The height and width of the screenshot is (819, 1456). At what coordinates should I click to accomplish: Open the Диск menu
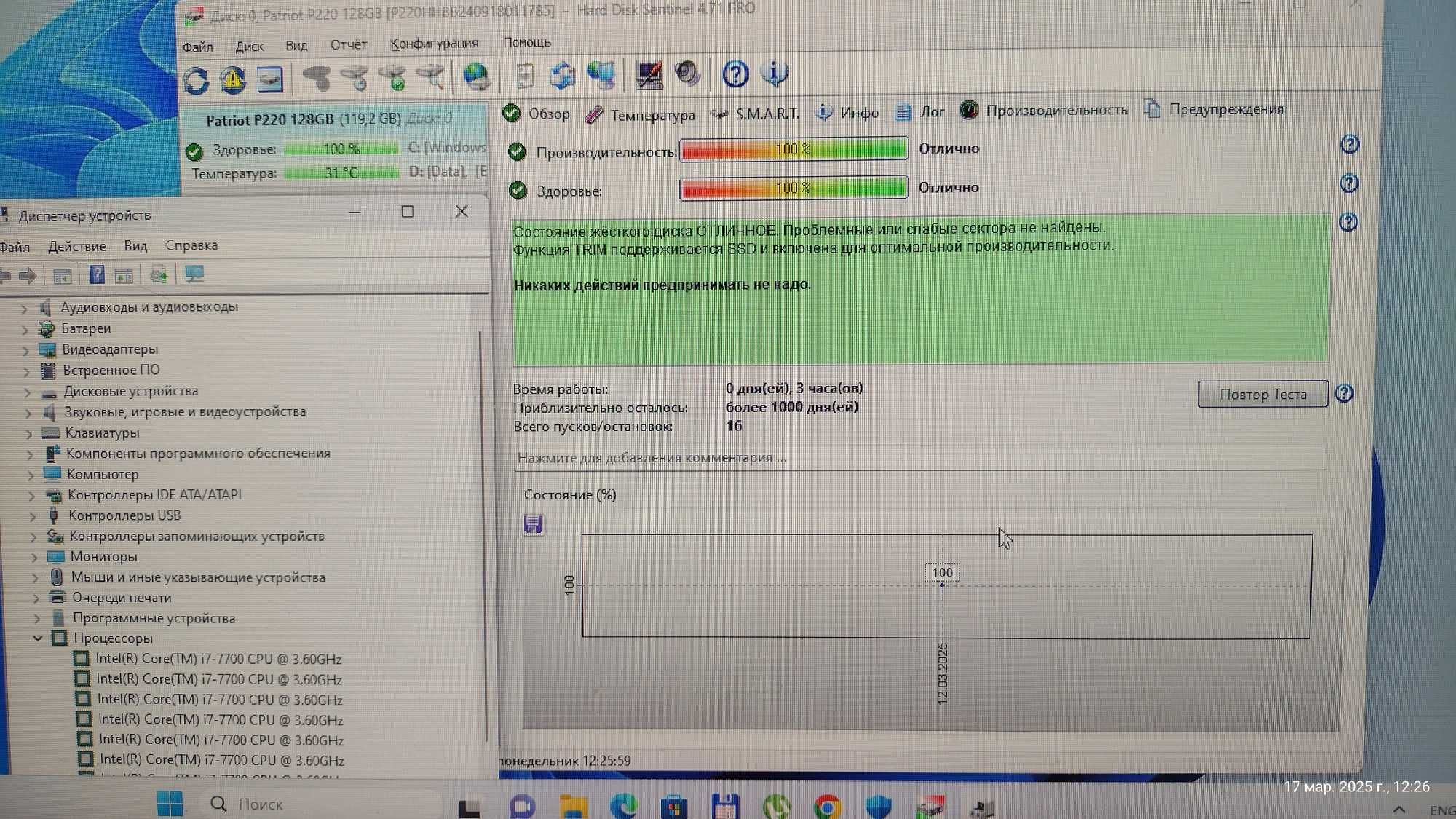coord(249,46)
